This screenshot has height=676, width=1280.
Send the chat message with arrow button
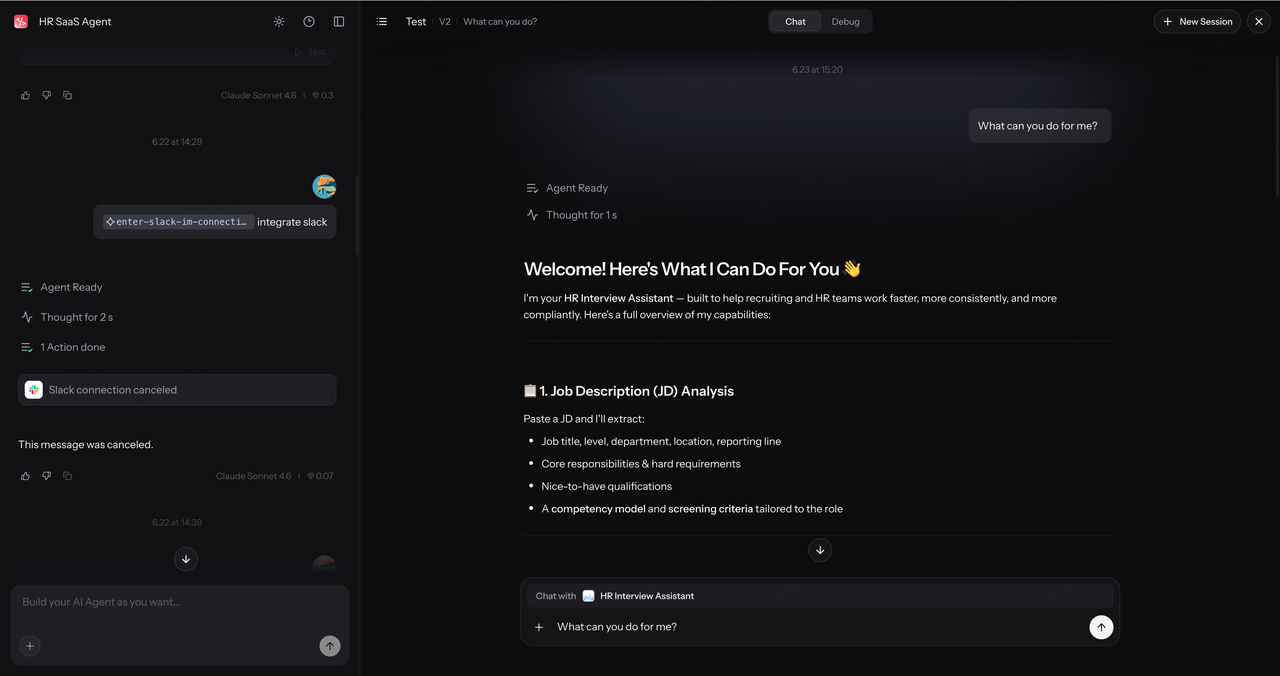click(x=1101, y=627)
